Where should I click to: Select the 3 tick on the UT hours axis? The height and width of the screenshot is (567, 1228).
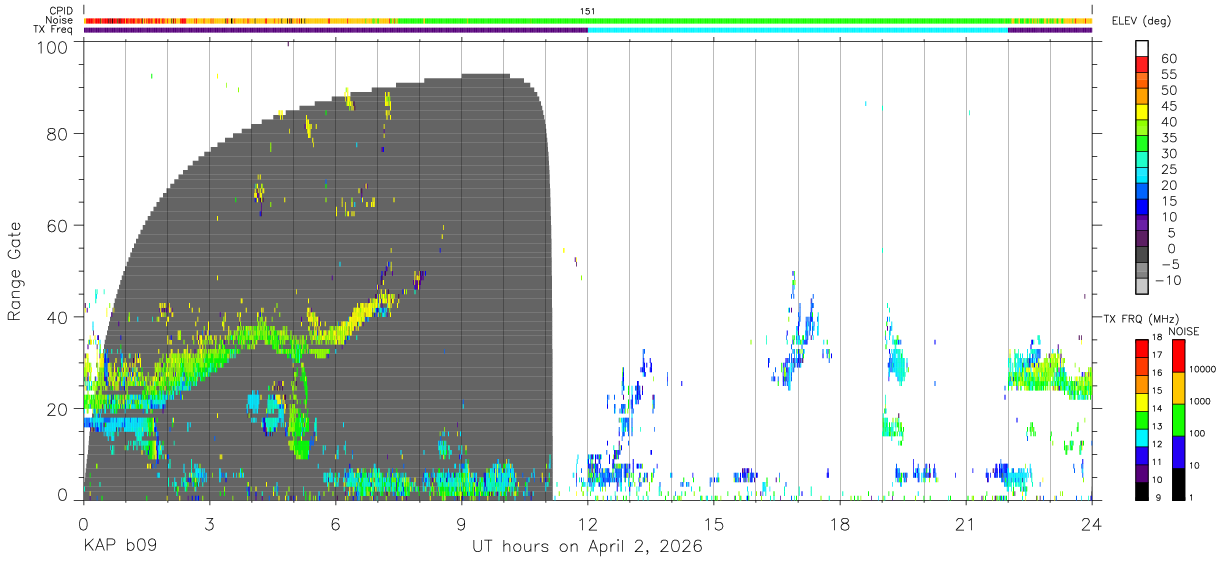pos(209,523)
